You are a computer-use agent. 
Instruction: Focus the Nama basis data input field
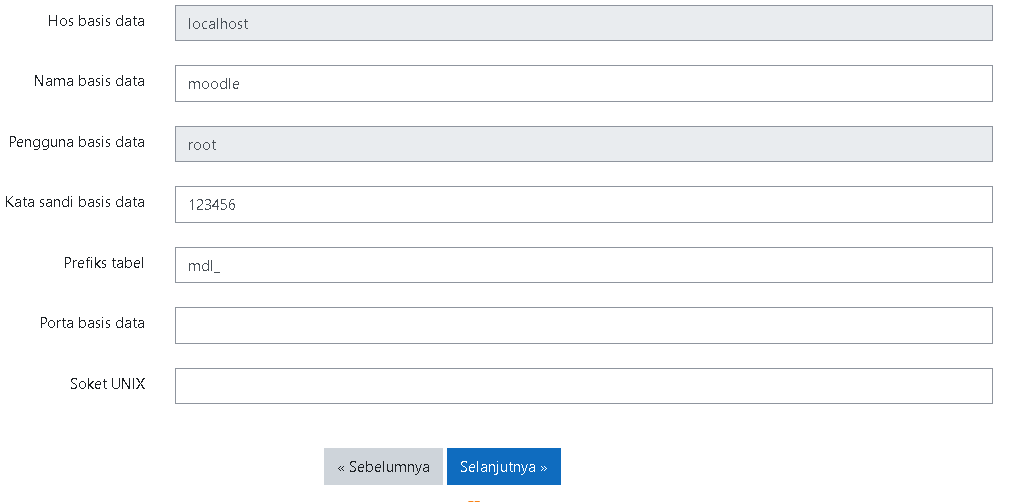pyautogui.click(x=583, y=83)
